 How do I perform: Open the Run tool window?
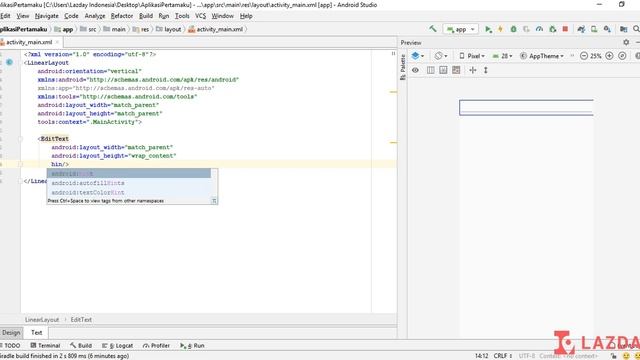pos(192,346)
